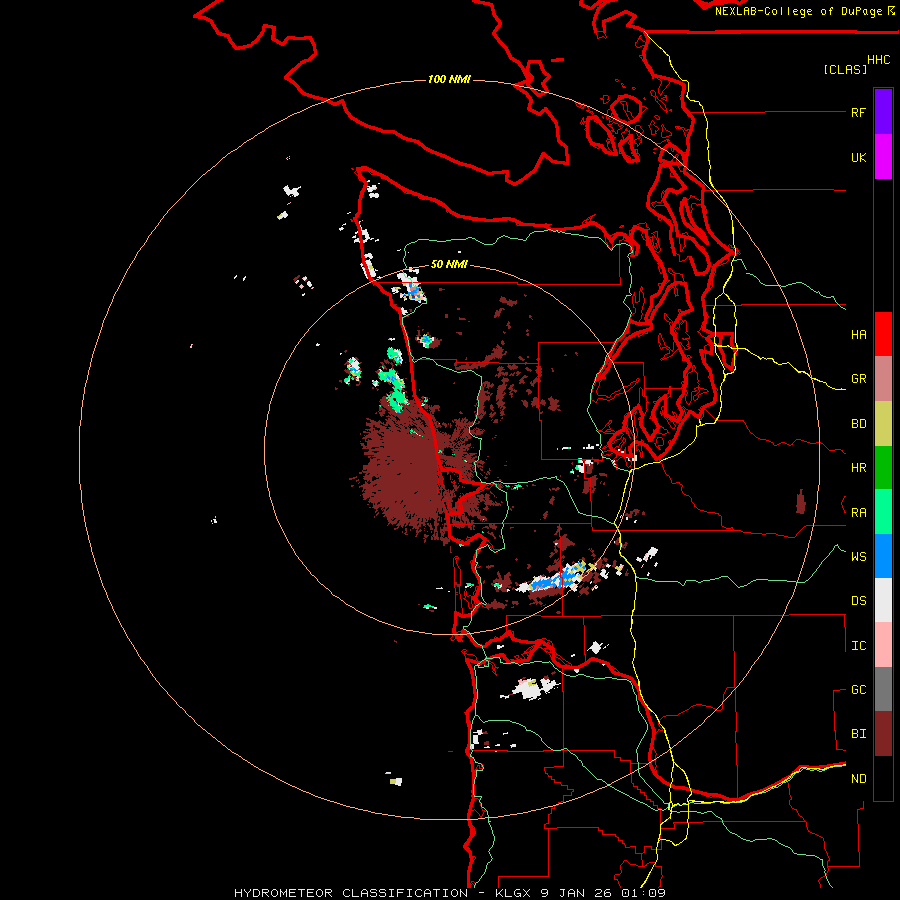
Task: Click the DS white legend swatch
Action: [x=883, y=600]
